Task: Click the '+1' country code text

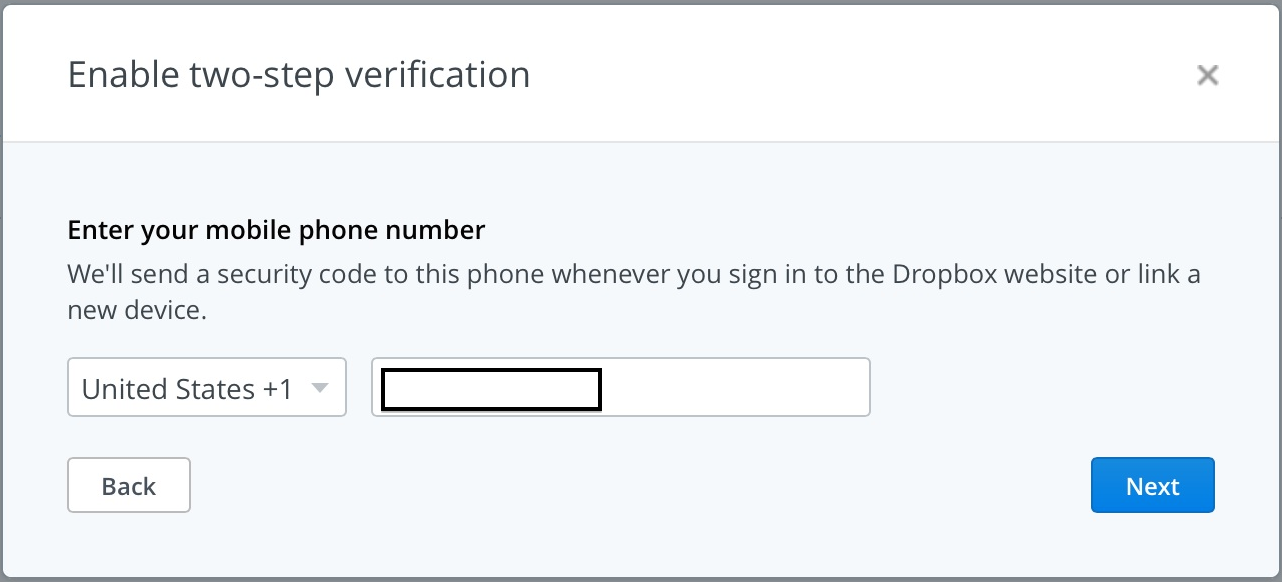Action: pyautogui.click(x=277, y=389)
